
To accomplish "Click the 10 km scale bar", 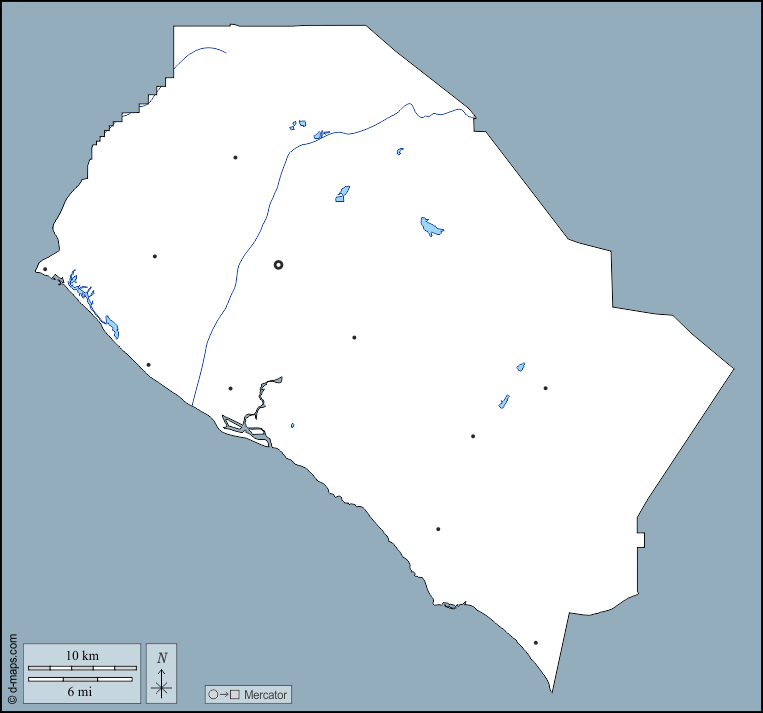I will coord(82,666).
